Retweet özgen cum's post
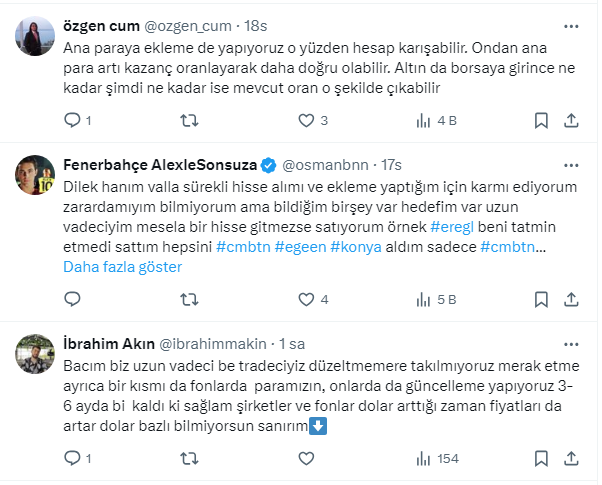 [187, 120]
